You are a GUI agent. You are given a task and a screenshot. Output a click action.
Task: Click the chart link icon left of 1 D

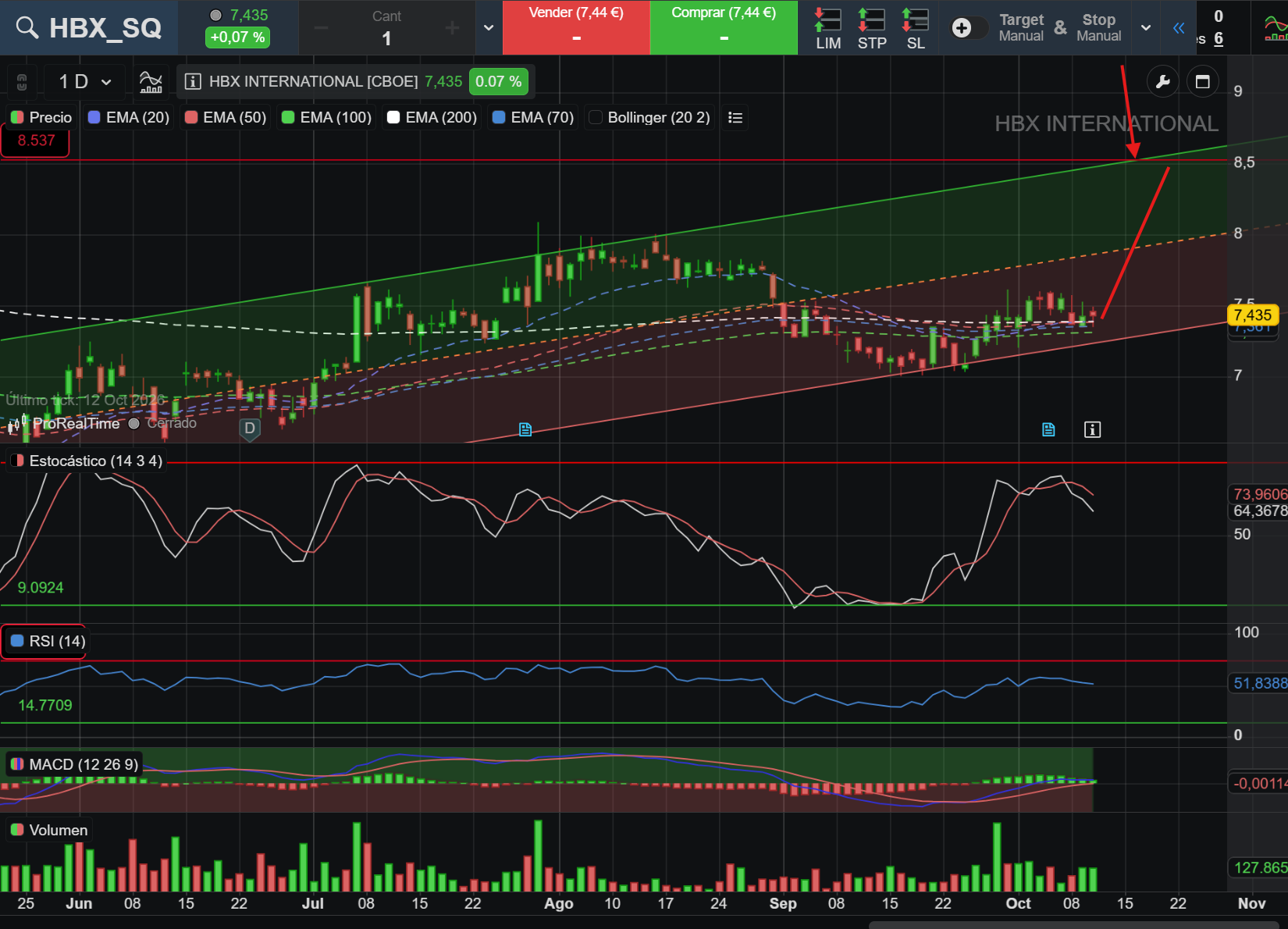22,81
